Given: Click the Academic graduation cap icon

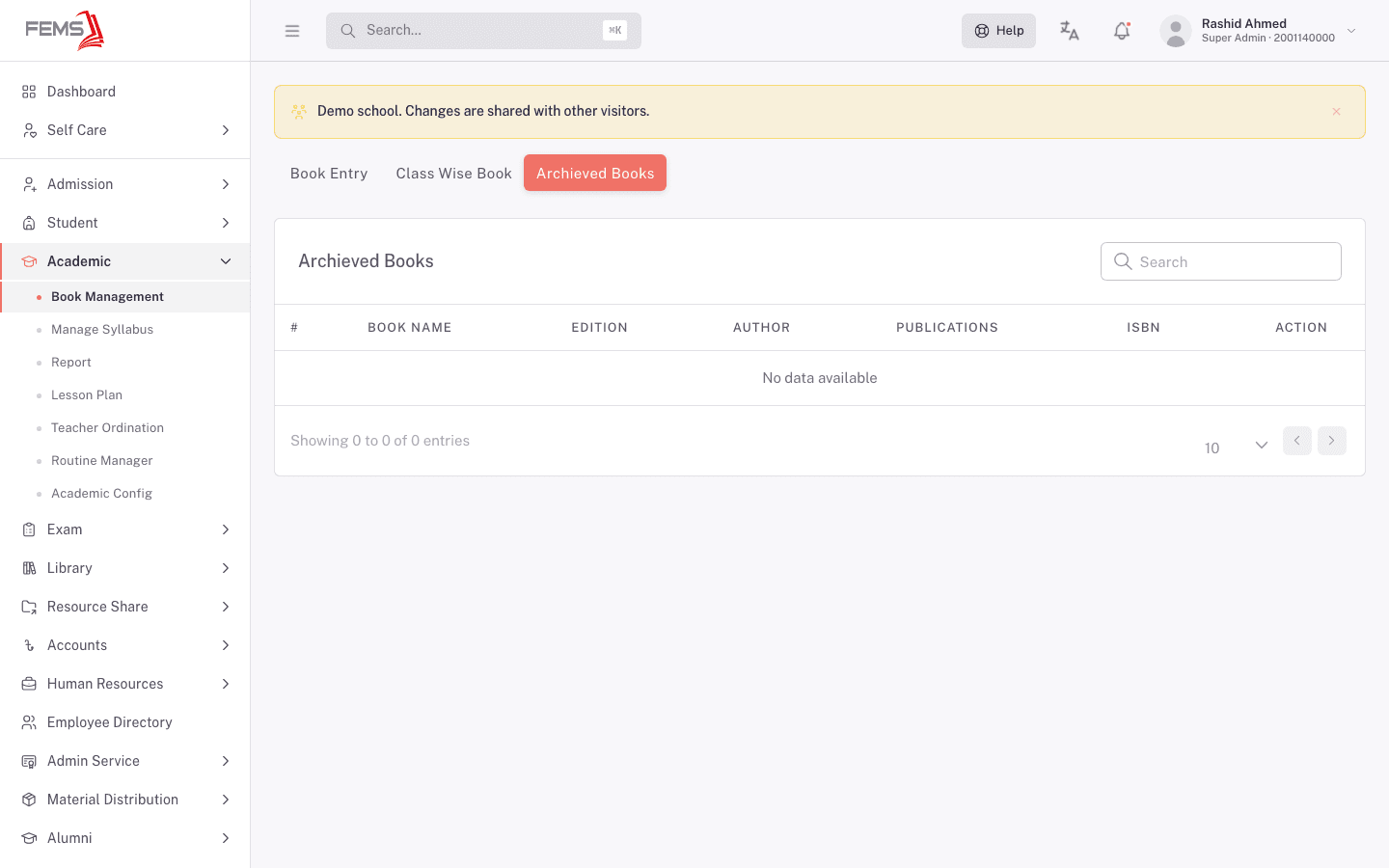Looking at the screenshot, I should [29, 261].
